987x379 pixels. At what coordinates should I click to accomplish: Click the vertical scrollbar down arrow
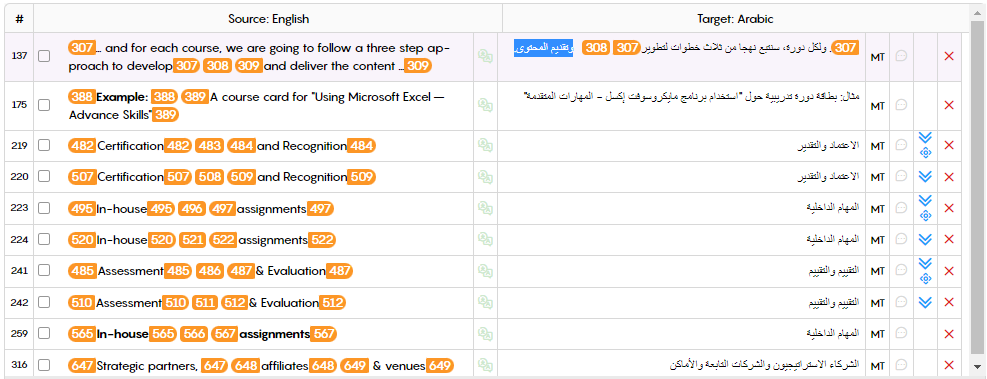click(976, 366)
